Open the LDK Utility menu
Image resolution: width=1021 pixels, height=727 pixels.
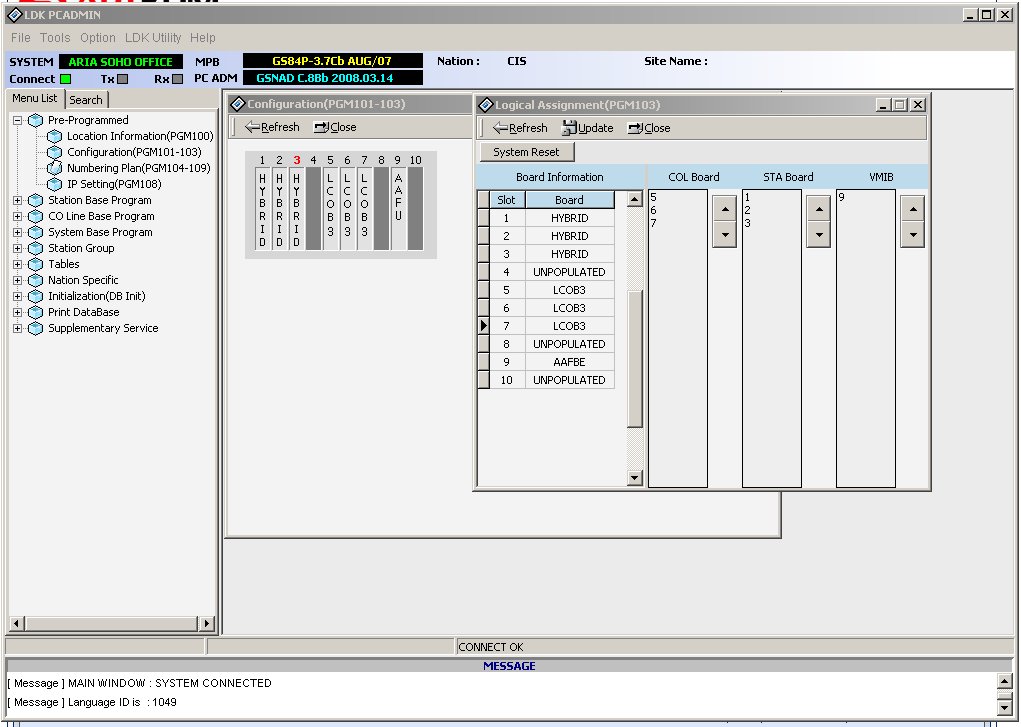153,38
